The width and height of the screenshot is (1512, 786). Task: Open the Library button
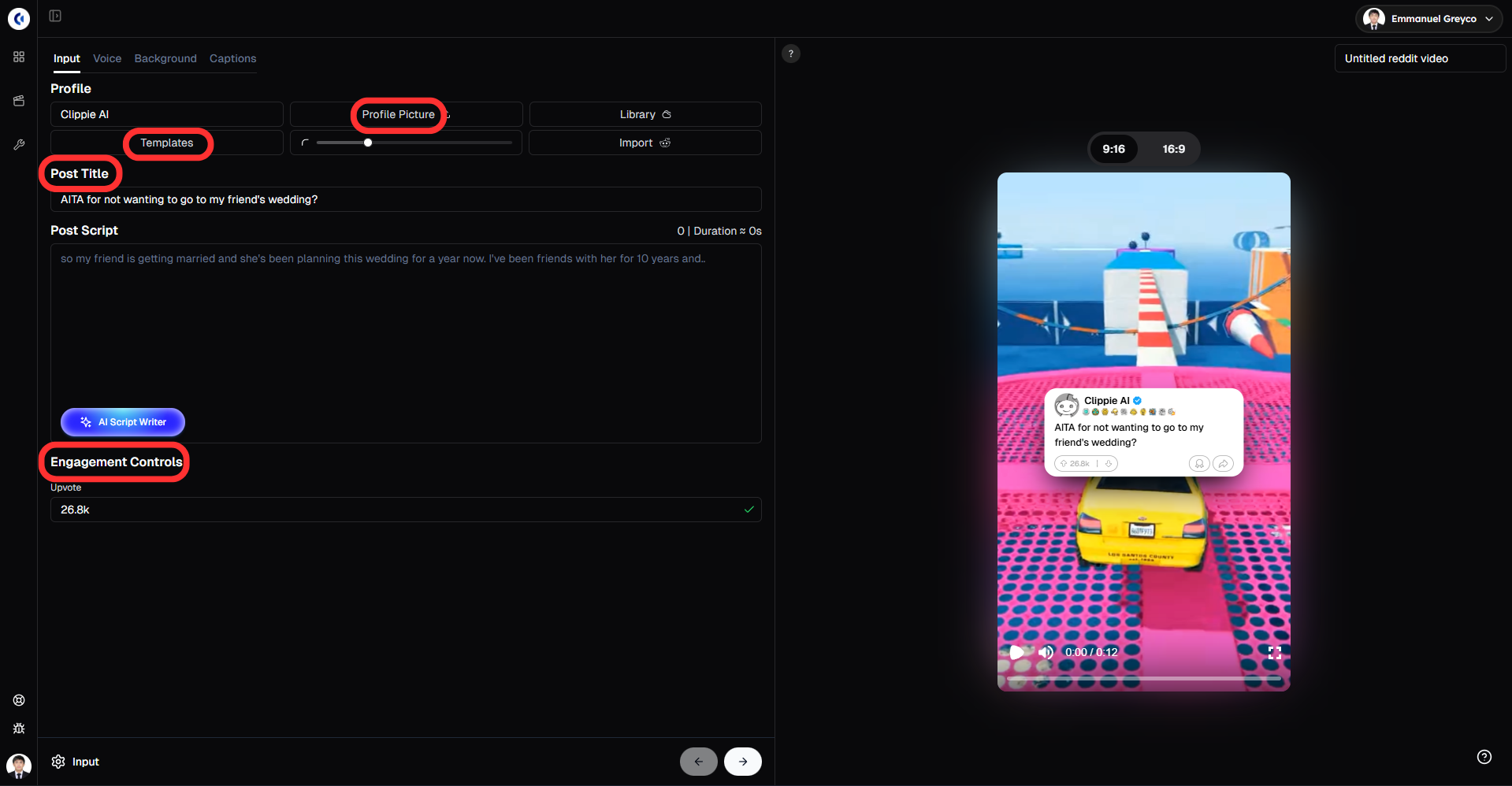coord(645,114)
